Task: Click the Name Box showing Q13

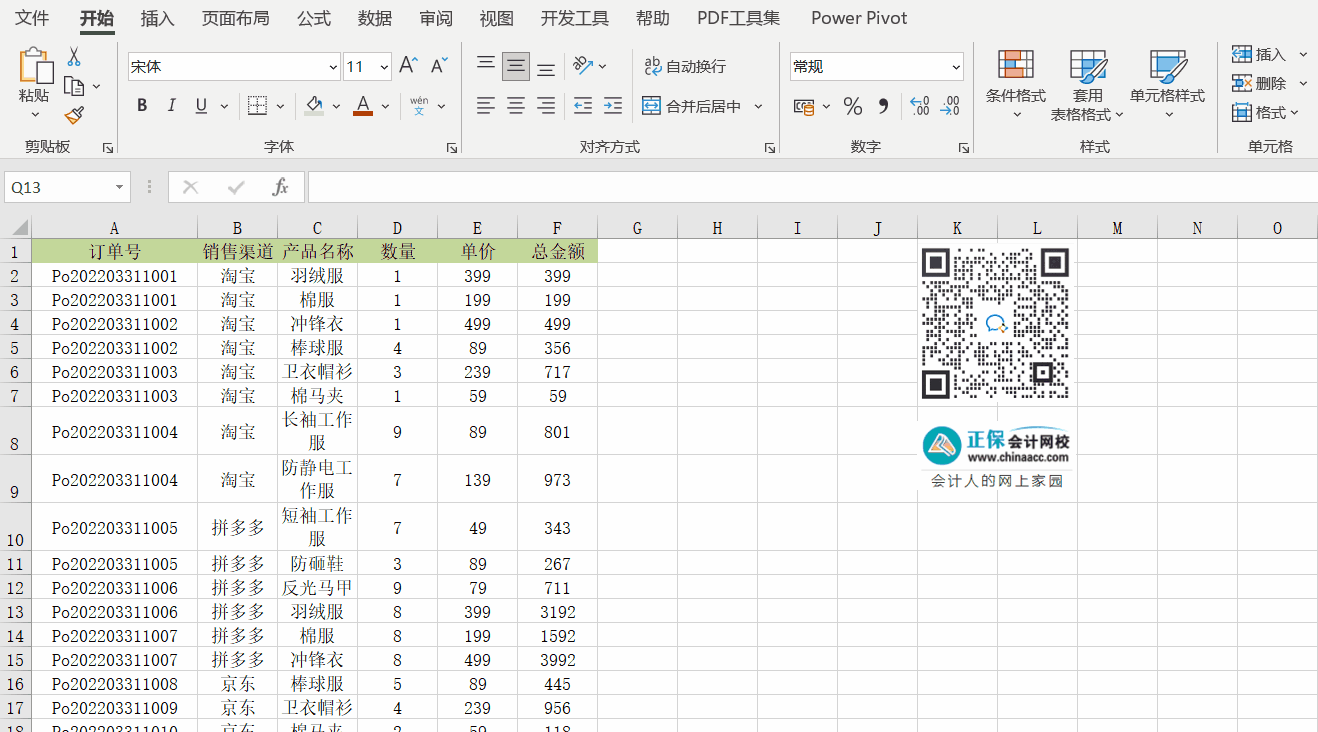Action: pos(58,187)
